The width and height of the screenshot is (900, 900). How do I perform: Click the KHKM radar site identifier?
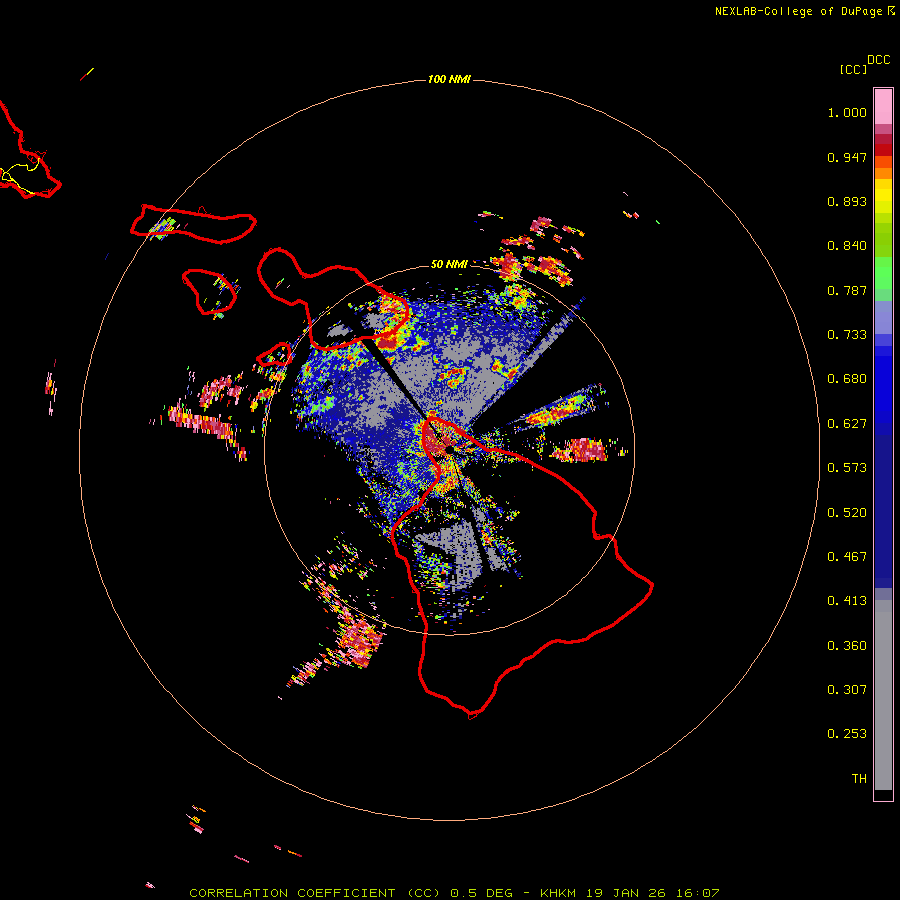[557, 893]
